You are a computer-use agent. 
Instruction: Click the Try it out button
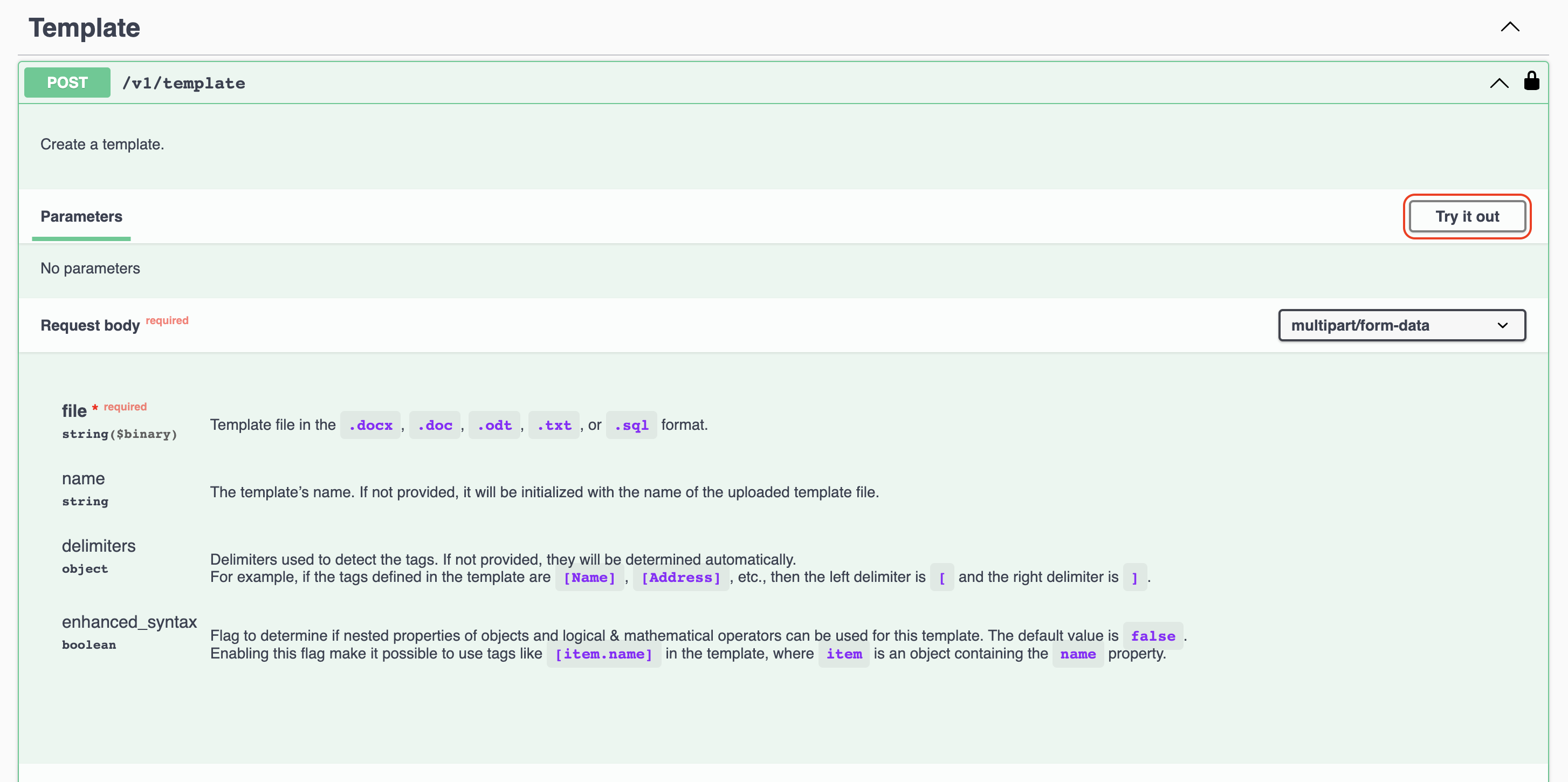[x=1467, y=216]
